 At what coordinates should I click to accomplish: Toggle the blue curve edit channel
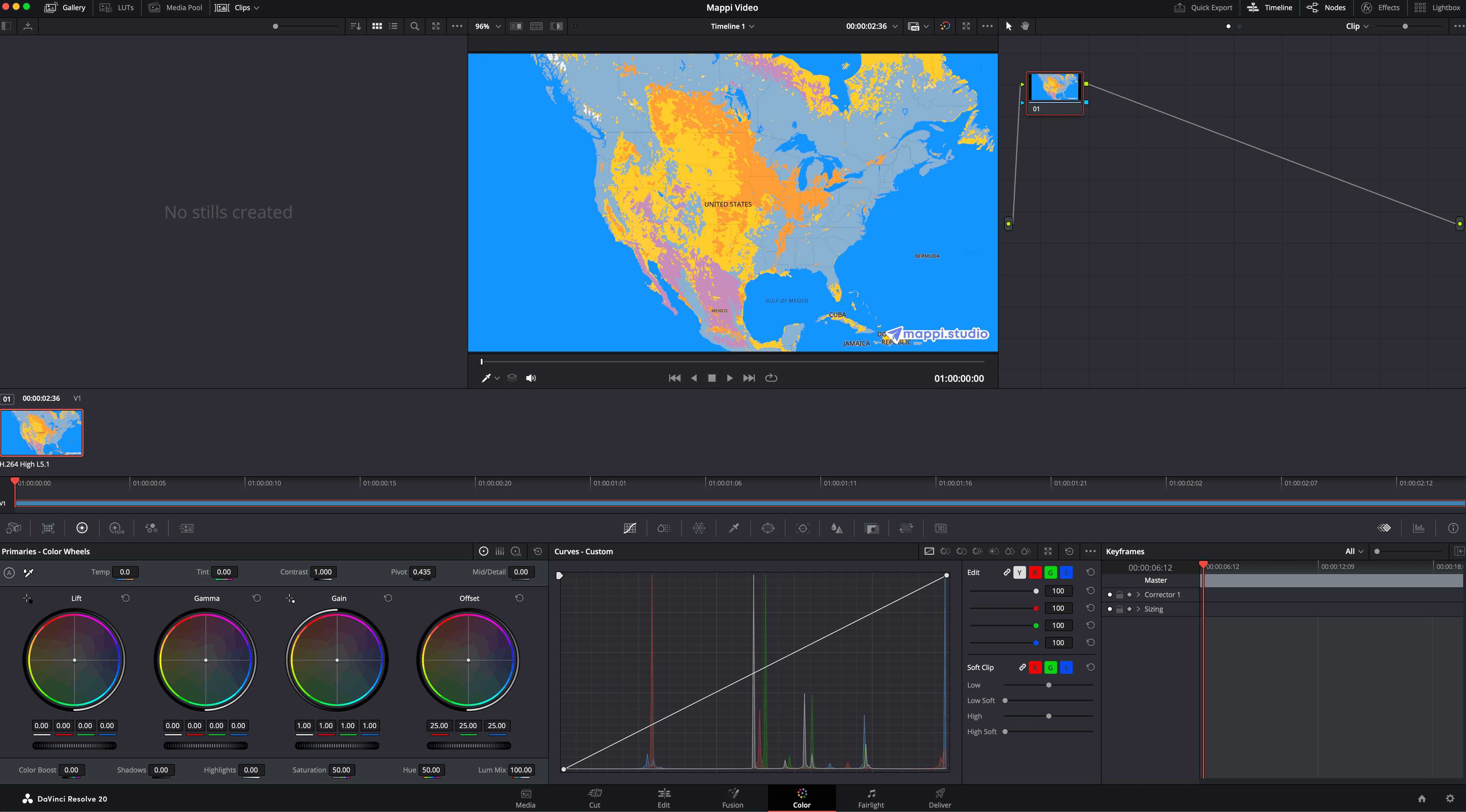[x=1066, y=572]
